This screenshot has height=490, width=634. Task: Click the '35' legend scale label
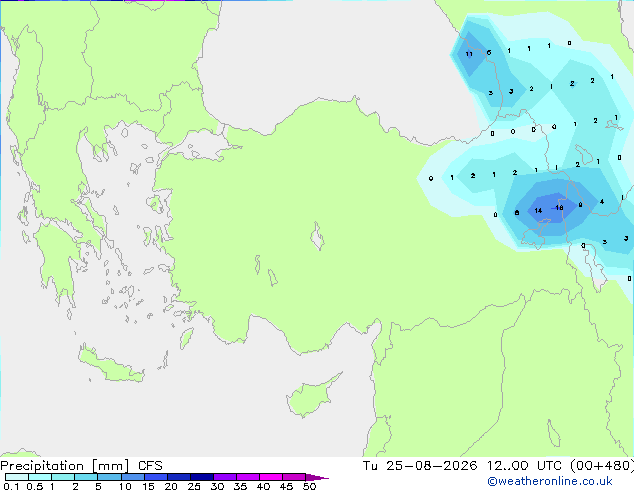[240, 486]
